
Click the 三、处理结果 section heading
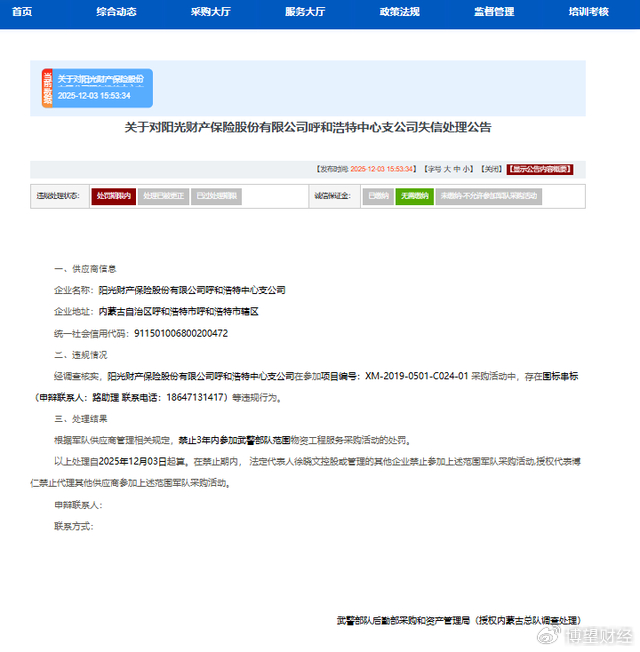[x=81, y=419]
